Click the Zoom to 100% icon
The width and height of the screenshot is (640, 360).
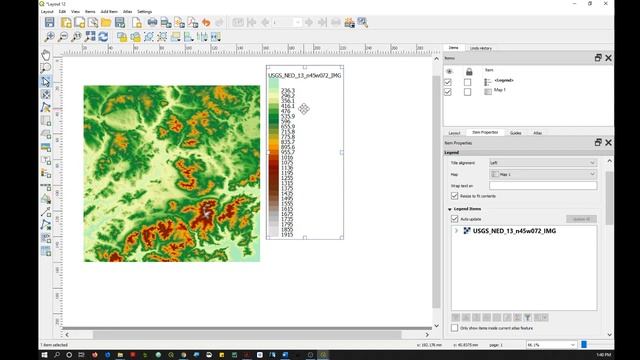[x=76, y=37]
